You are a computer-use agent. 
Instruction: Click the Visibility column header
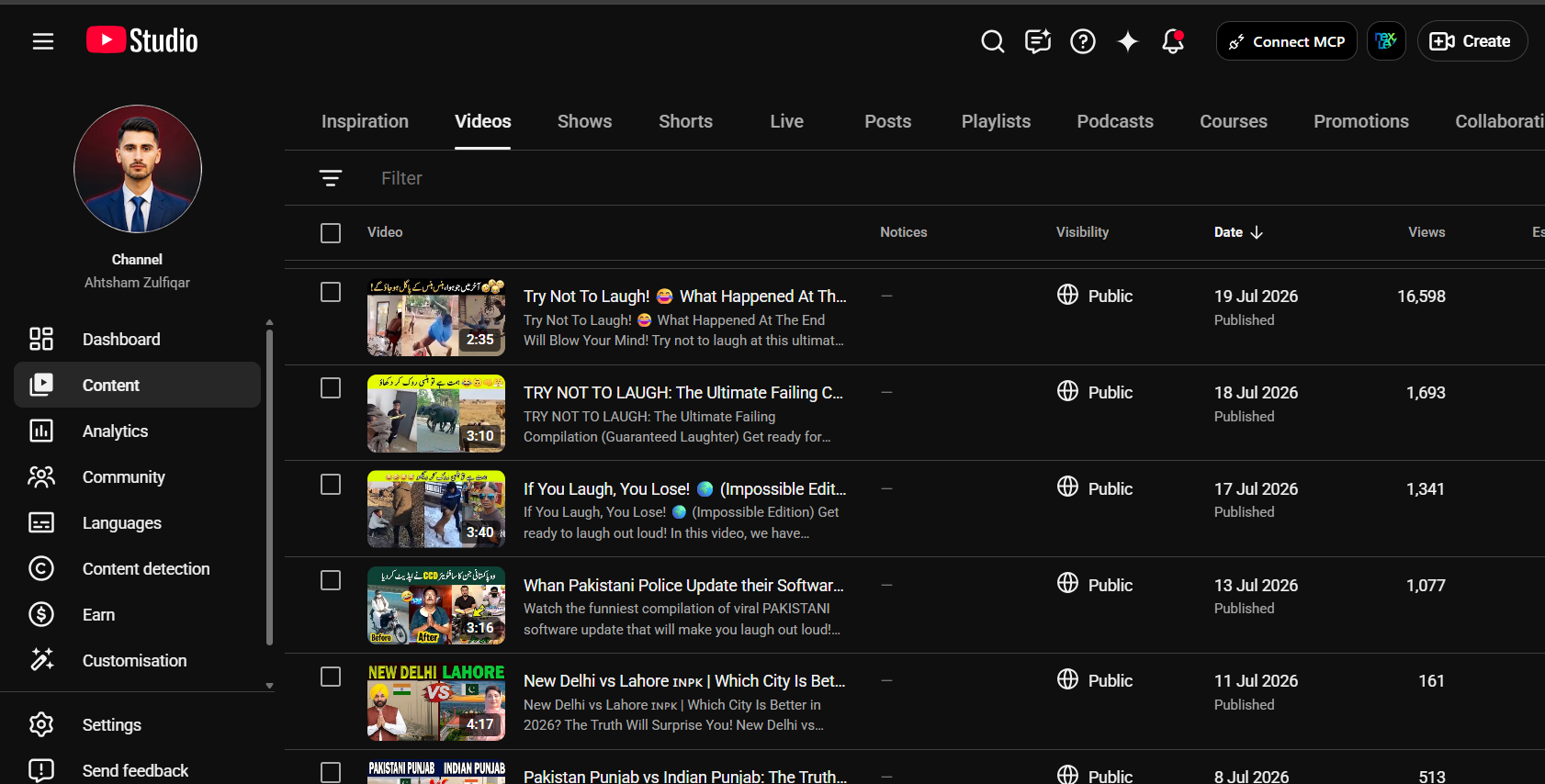(x=1082, y=232)
